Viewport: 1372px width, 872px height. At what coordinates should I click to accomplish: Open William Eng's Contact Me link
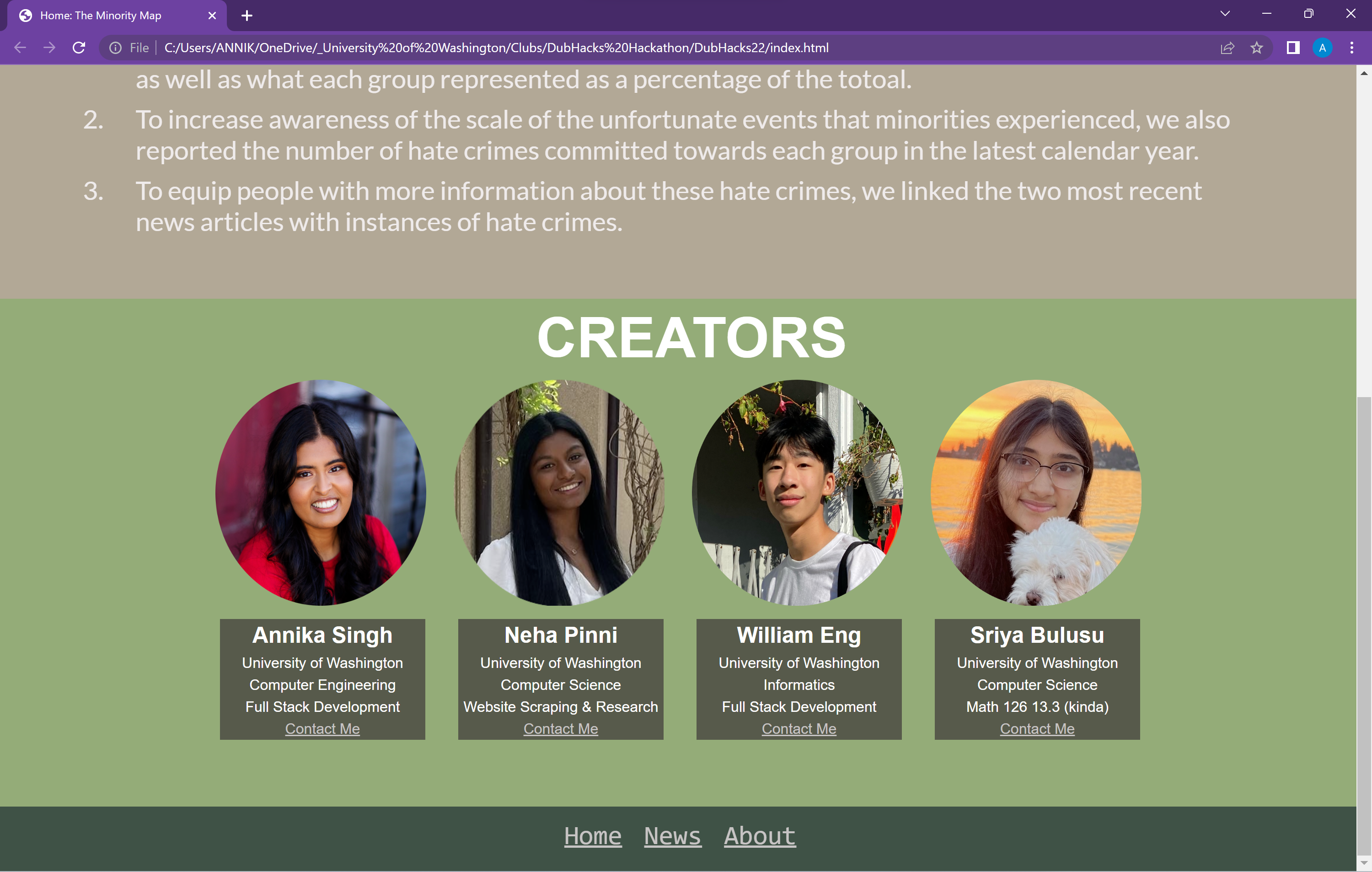[799, 728]
